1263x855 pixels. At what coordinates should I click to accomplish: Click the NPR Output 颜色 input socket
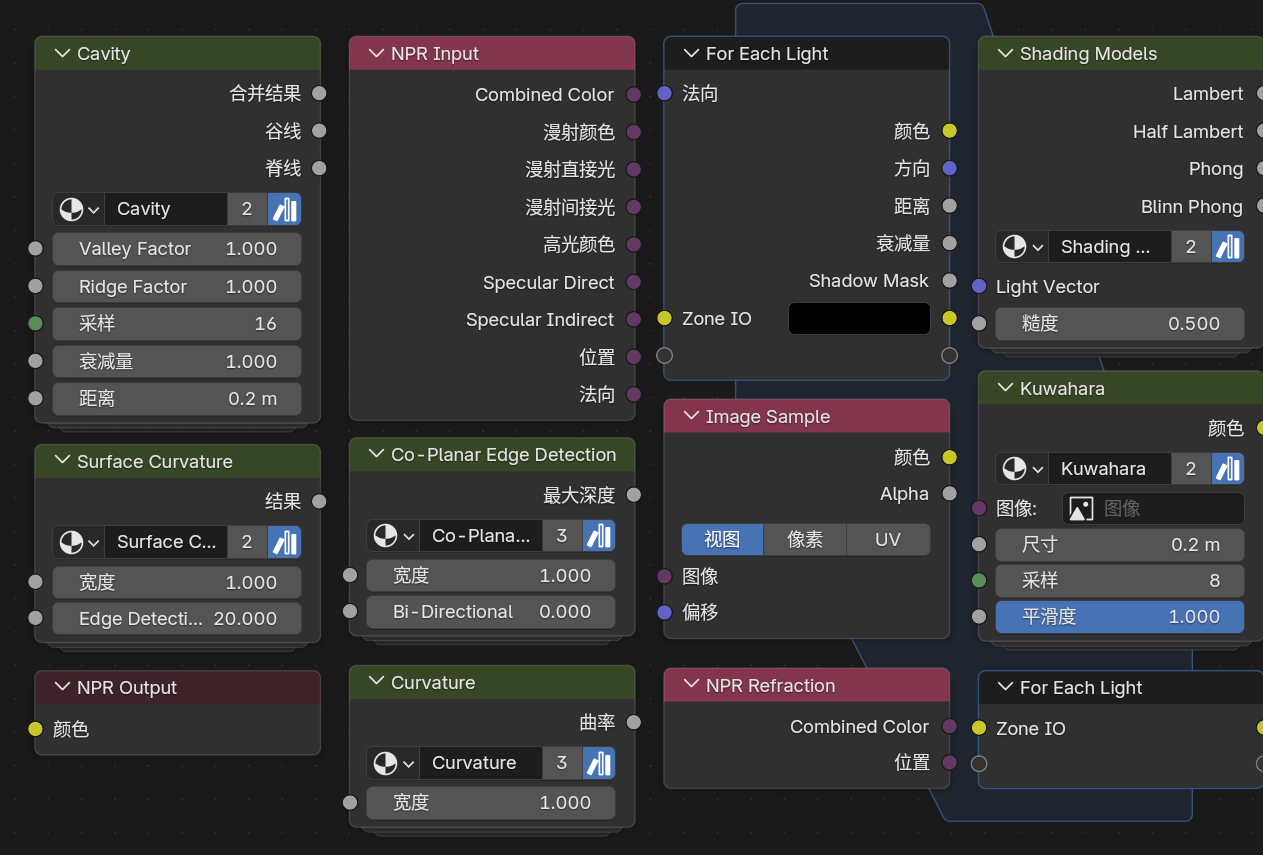click(36, 730)
